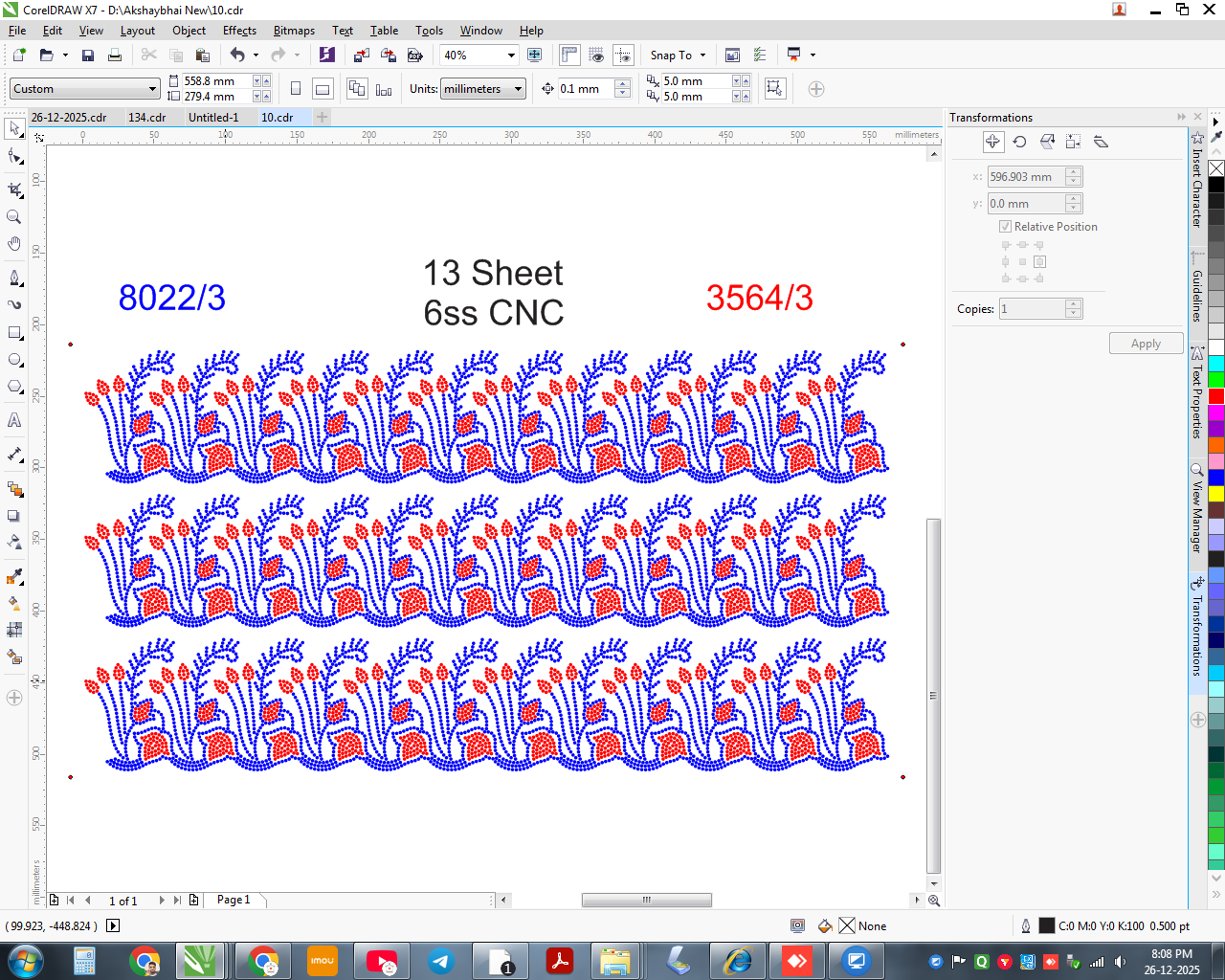
Task: Click the Save icon in standard toolbar
Action: pyautogui.click(x=88, y=56)
